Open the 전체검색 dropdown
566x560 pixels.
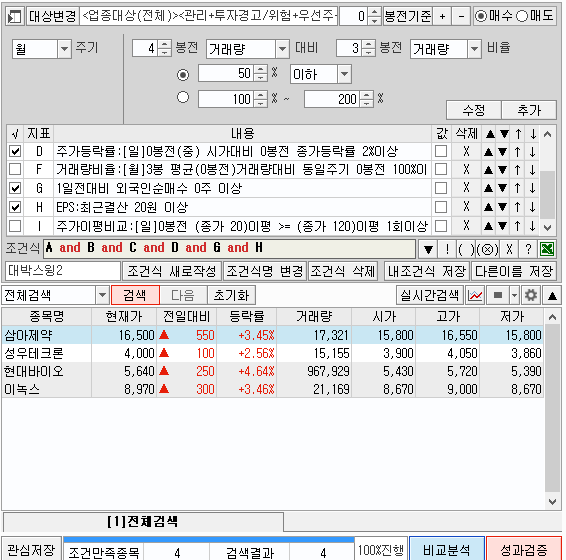point(103,295)
